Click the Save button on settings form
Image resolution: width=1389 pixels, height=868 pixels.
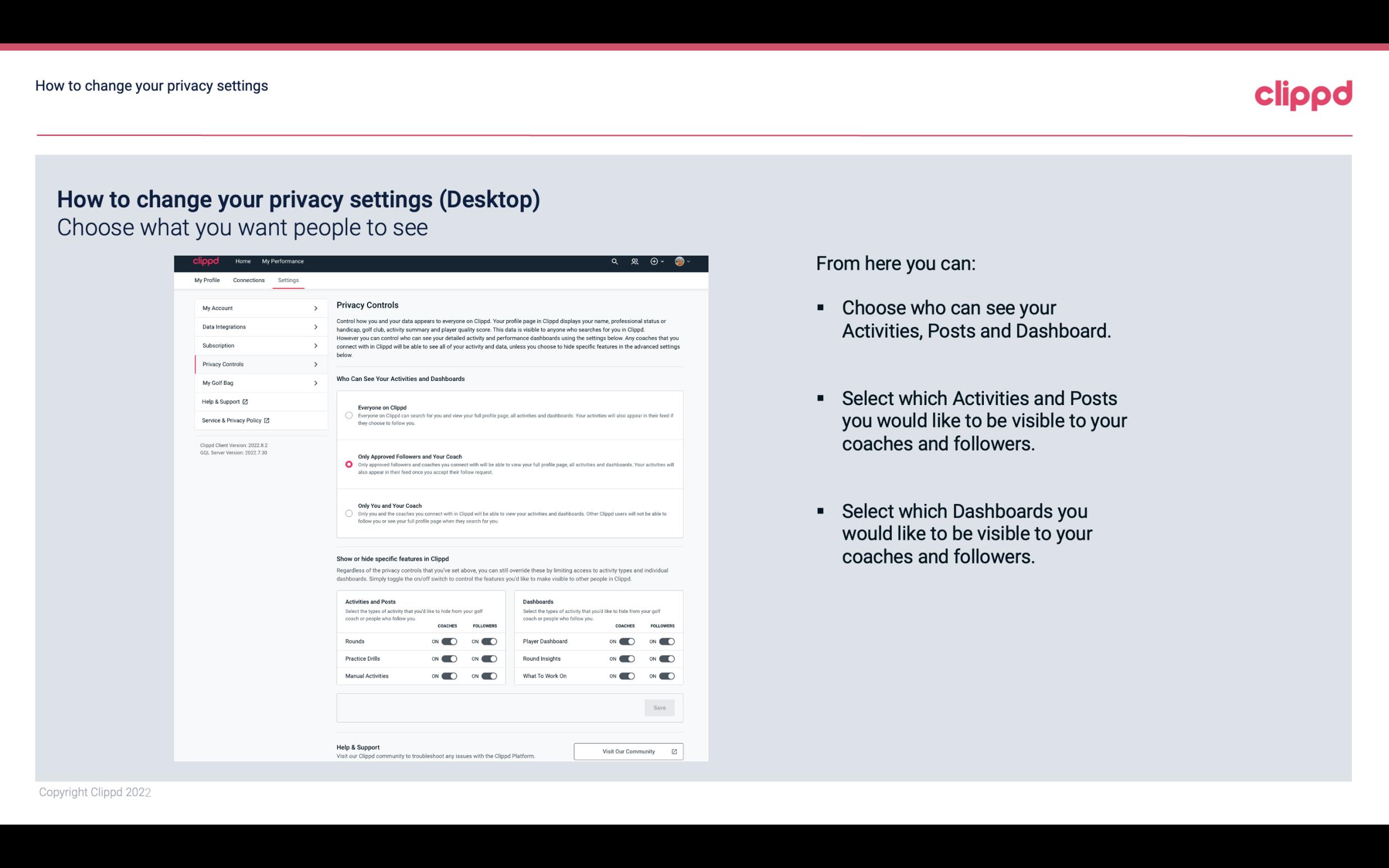coord(660,707)
